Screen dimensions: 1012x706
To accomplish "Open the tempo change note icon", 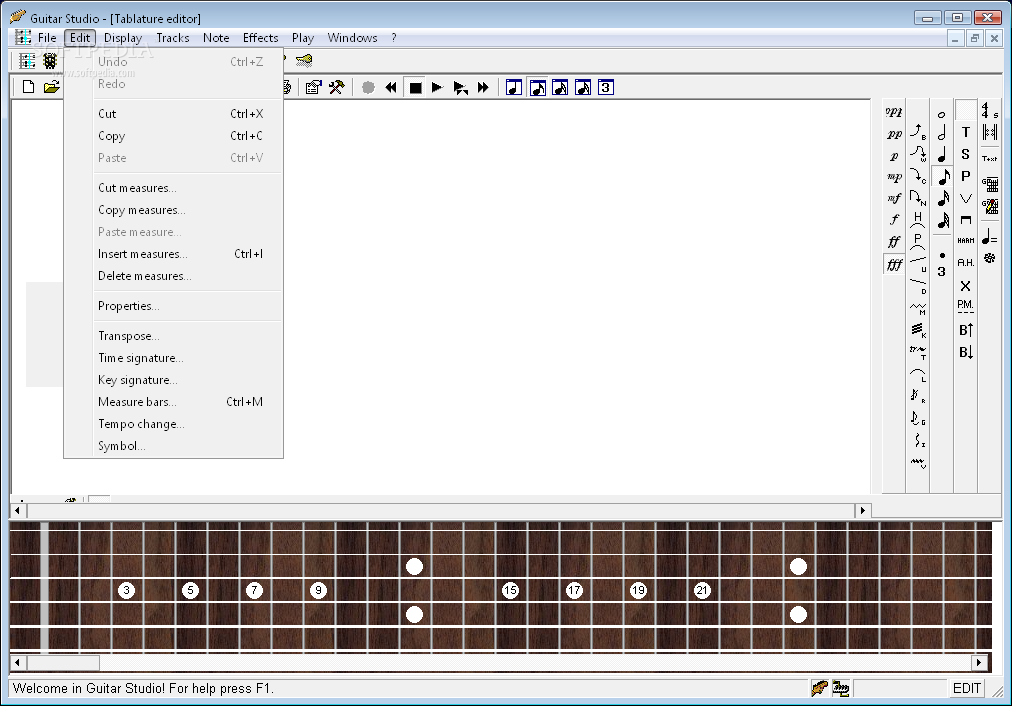I will pyautogui.click(x=989, y=237).
